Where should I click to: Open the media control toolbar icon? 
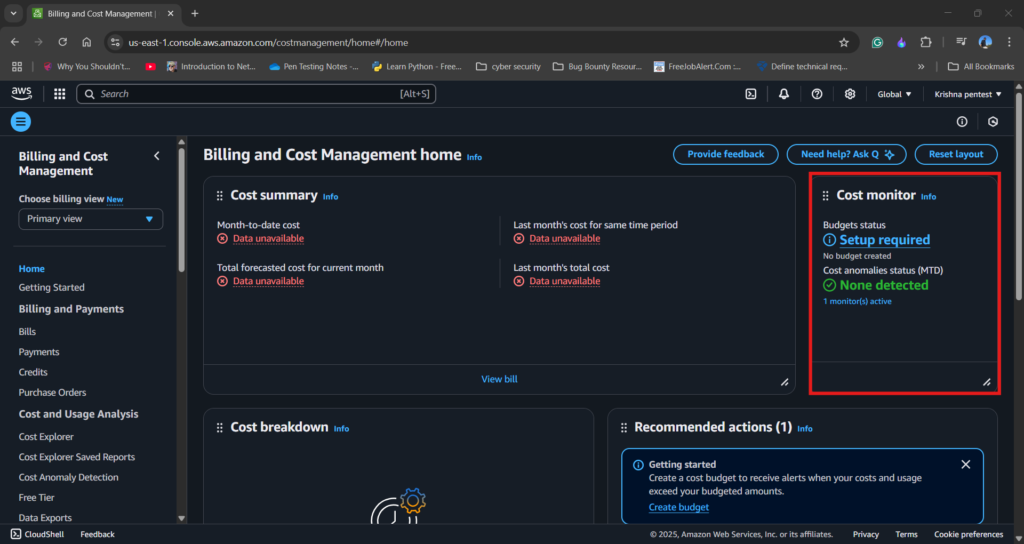961,42
